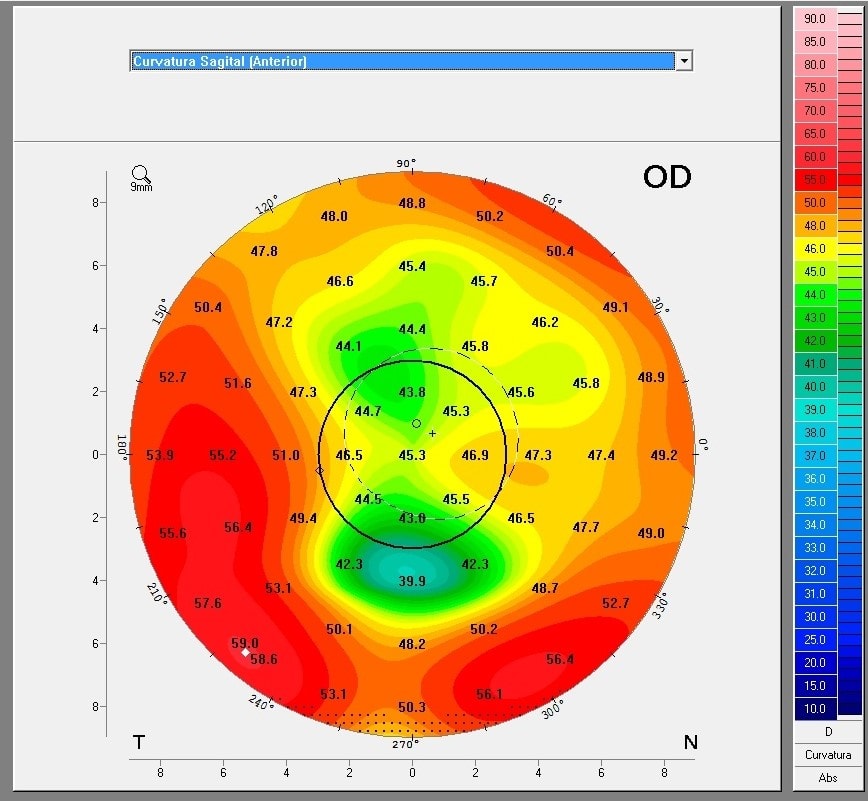Click the Curvatura button below scale
Viewport: 868px width, 801px height.
tap(828, 755)
